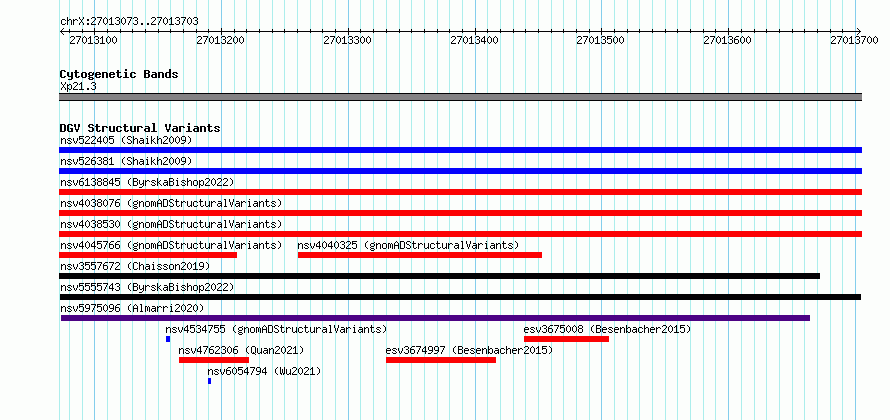Screen dimensions: 890x420
Task: Open nsv4038076 gnomAD variant label
Action: tap(171, 203)
